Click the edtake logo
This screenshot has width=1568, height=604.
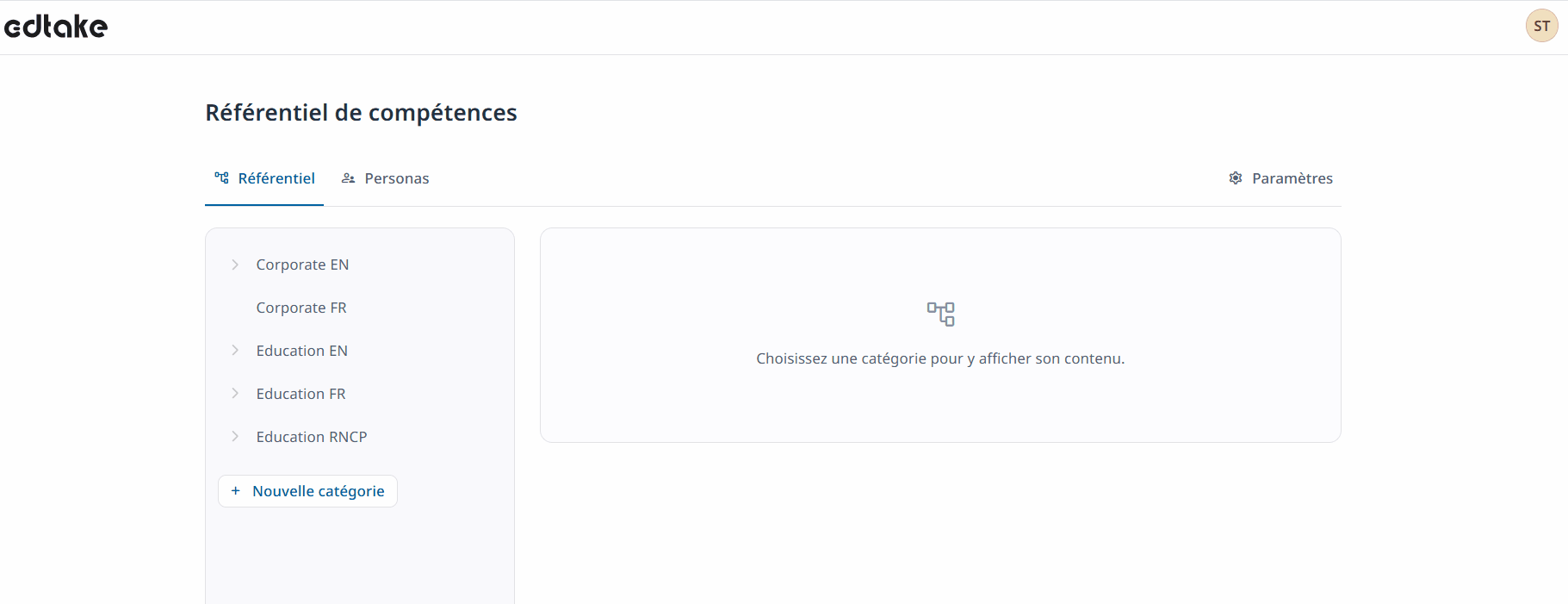coord(56,27)
